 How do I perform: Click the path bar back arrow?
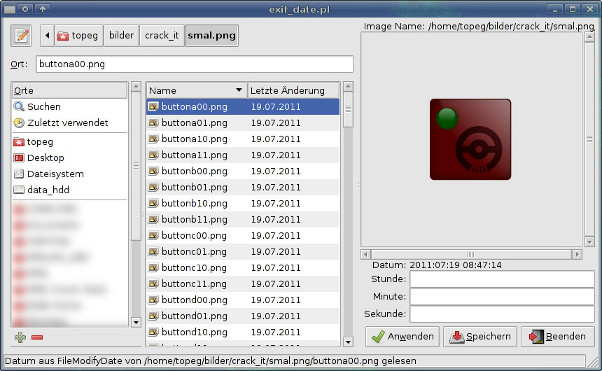[x=47, y=36]
